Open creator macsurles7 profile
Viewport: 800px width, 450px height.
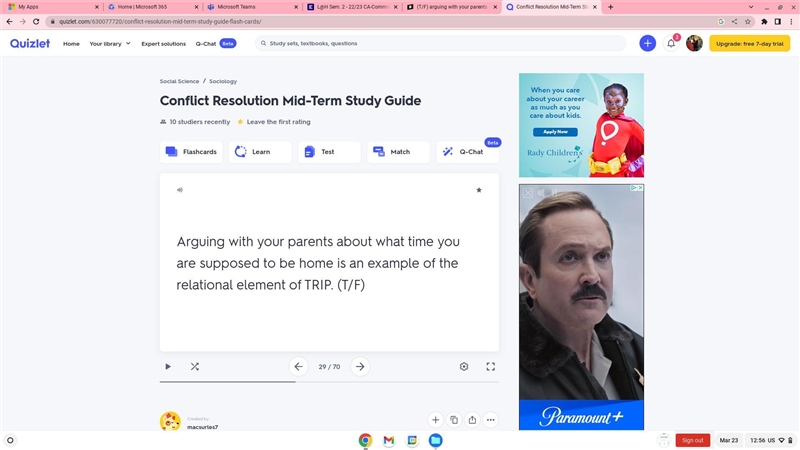coord(203,427)
